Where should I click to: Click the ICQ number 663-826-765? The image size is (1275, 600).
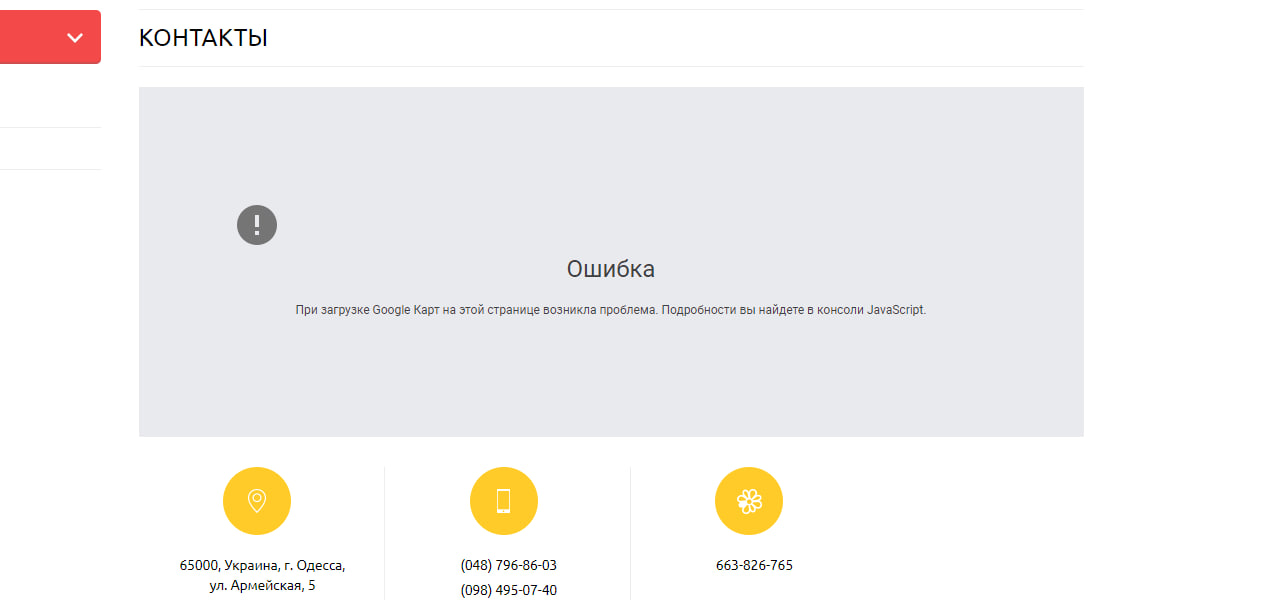(x=754, y=565)
